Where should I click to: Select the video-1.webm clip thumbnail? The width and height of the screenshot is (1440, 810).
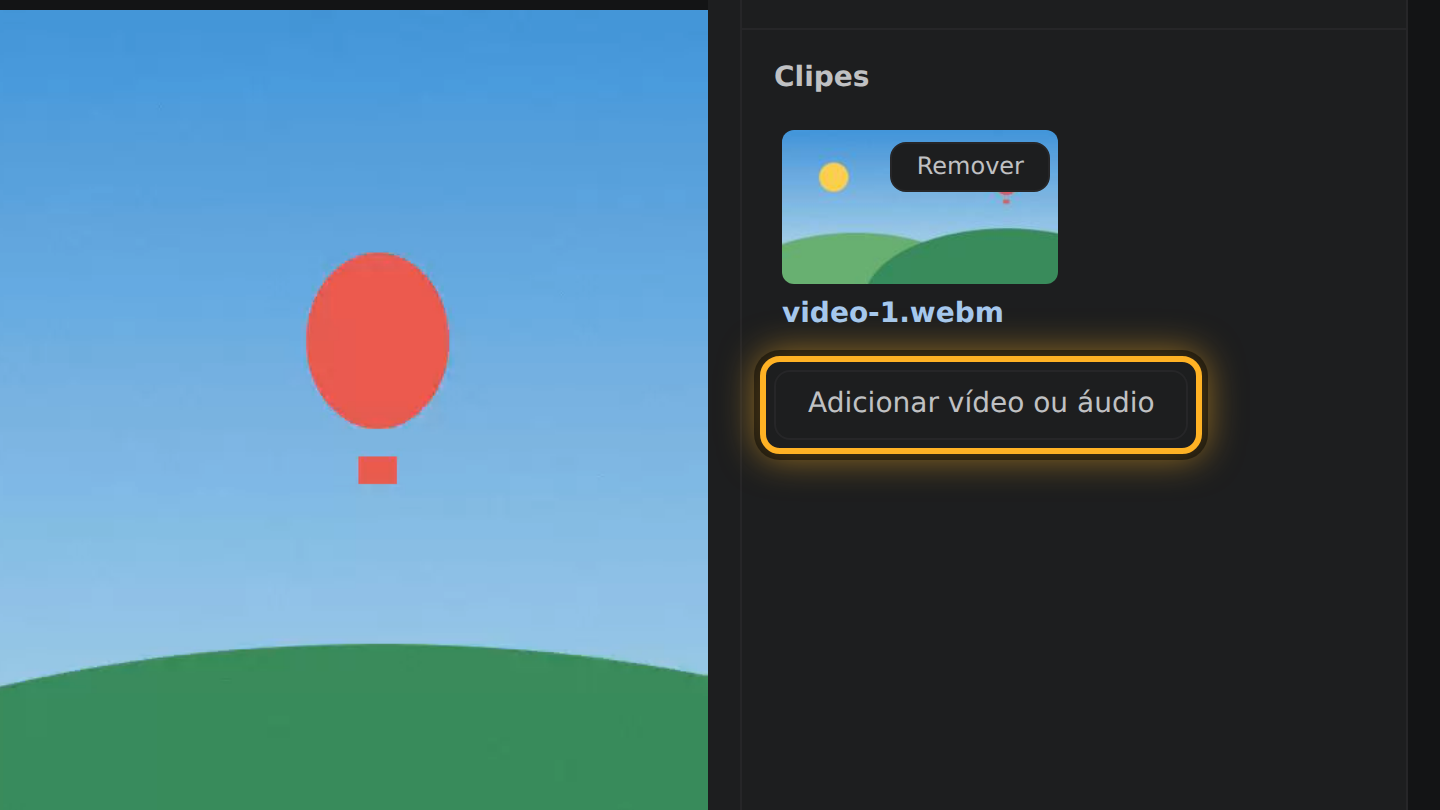coord(920,207)
